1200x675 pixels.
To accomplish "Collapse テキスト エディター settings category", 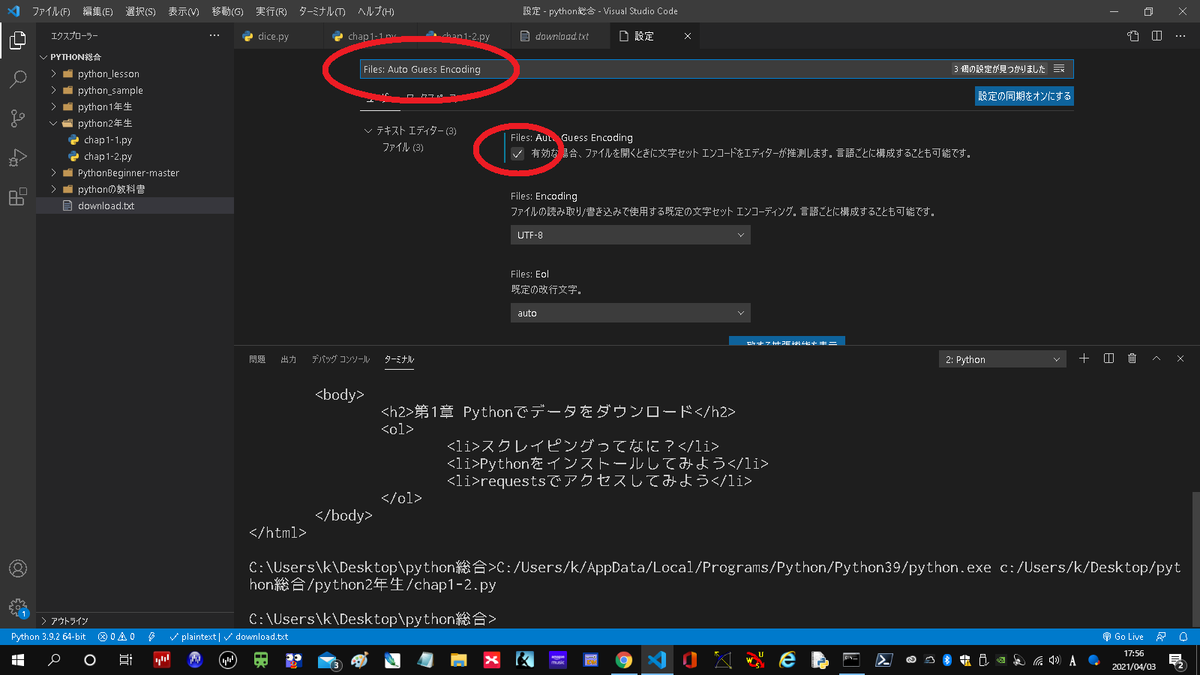I will (x=368, y=131).
